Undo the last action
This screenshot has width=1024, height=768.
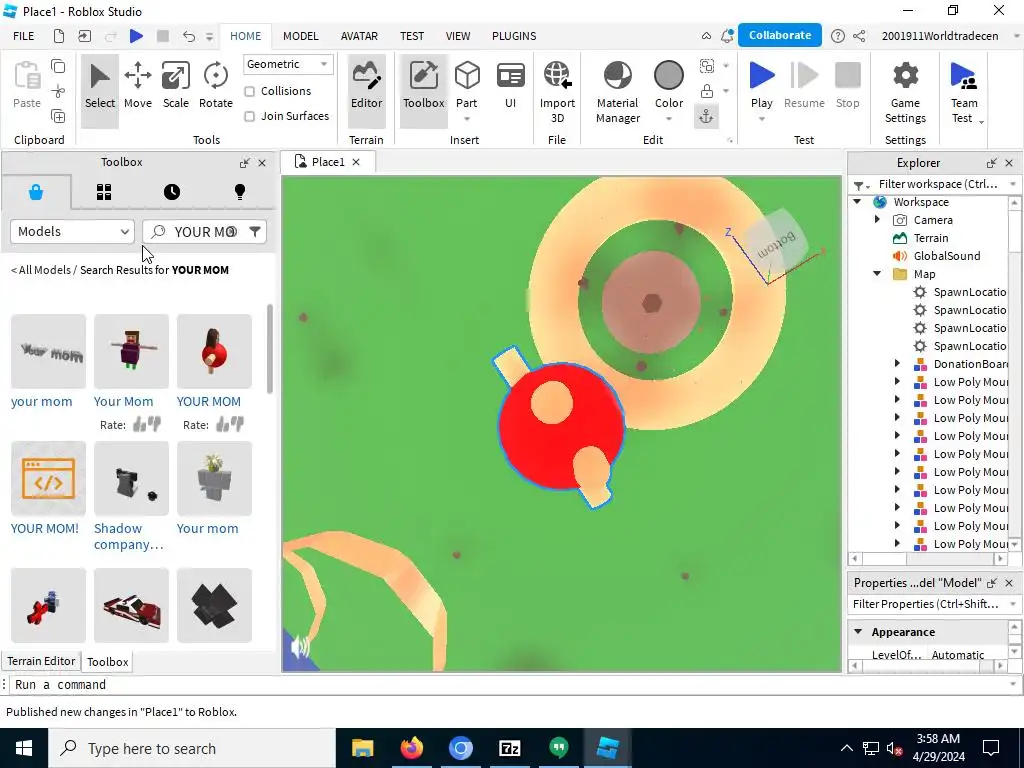click(x=189, y=36)
